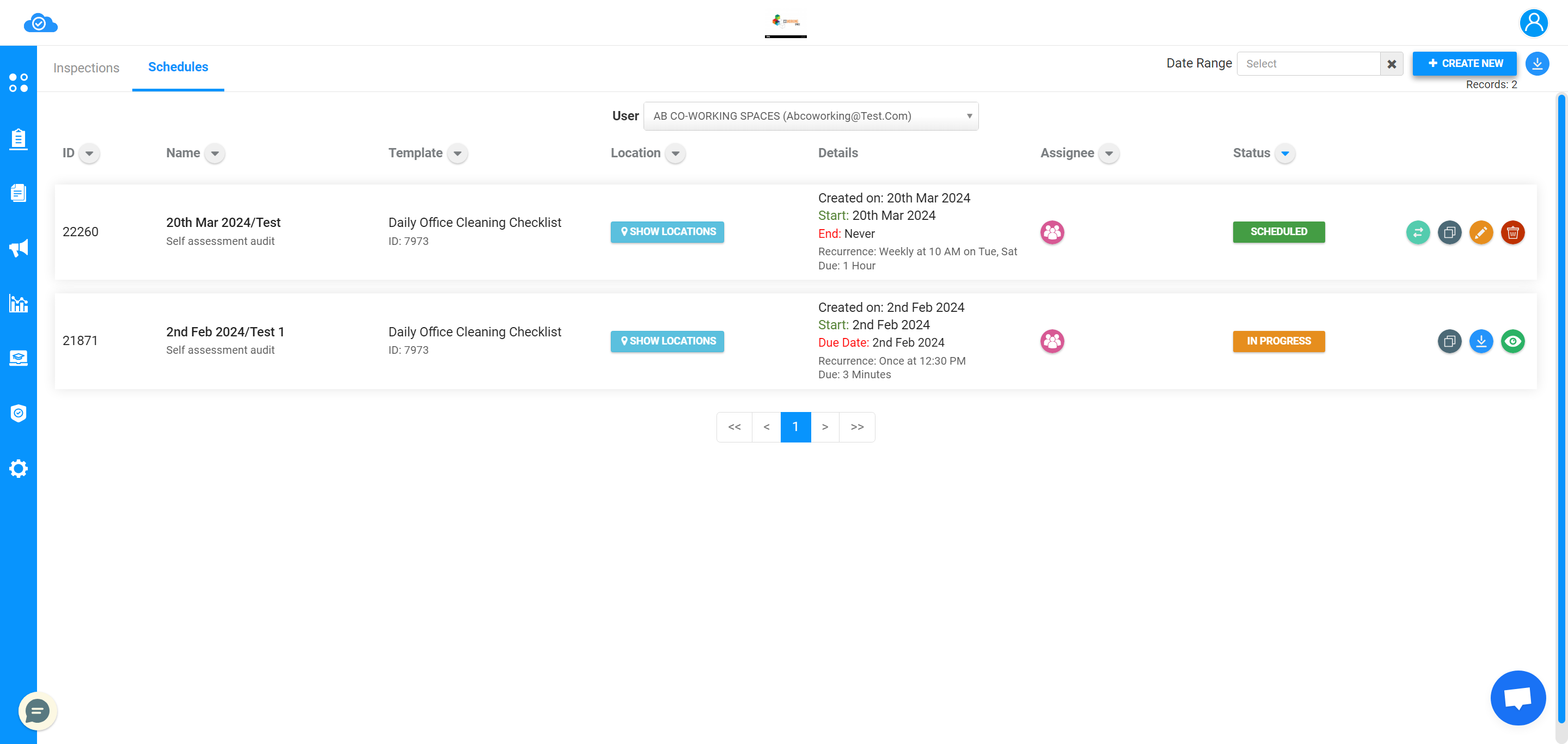Screen dimensions: 1568x744
Task: Click schedule name 20th Mar 2024/Test
Action: pos(223,223)
